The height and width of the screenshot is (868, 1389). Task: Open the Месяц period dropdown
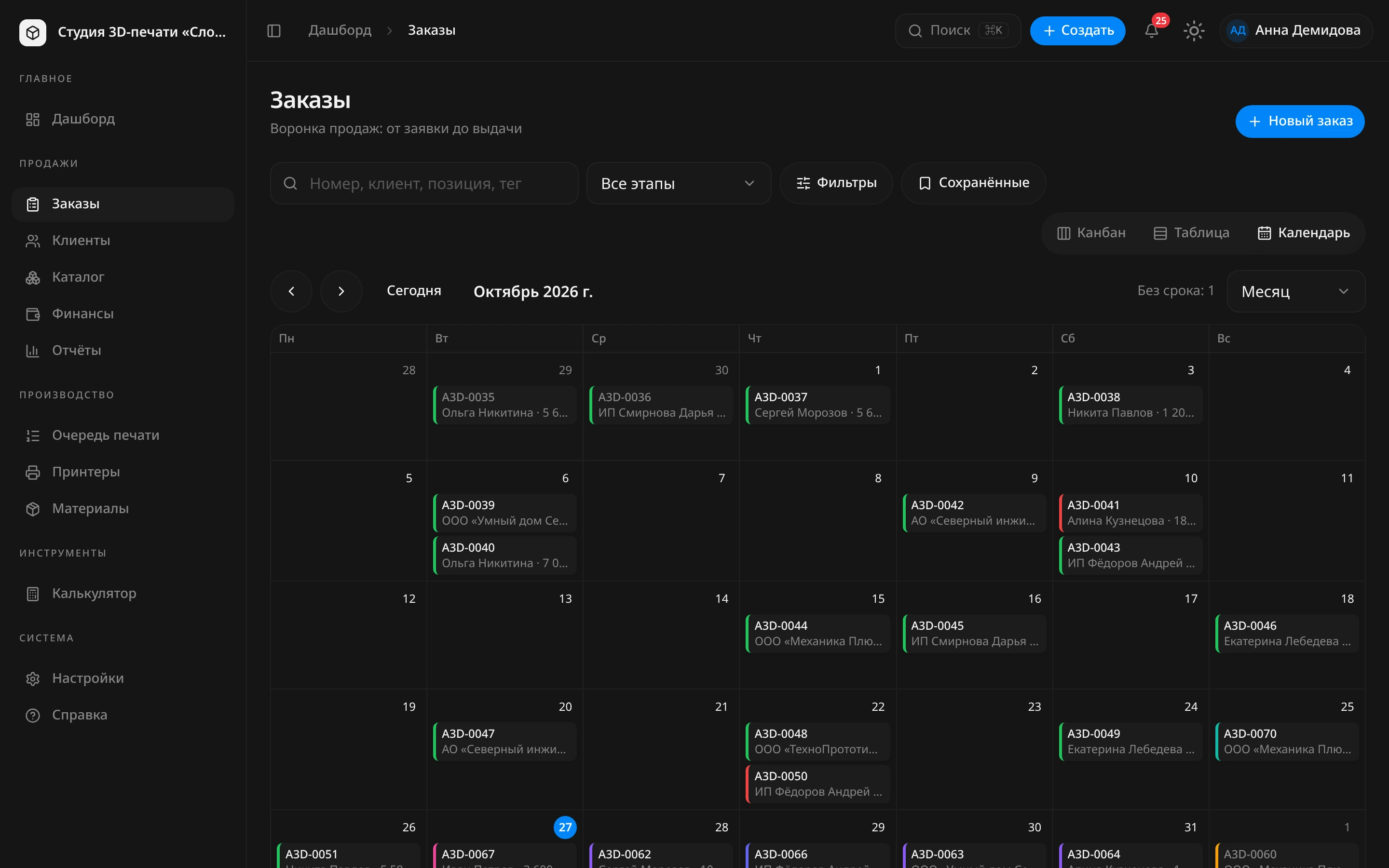tap(1295, 292)
